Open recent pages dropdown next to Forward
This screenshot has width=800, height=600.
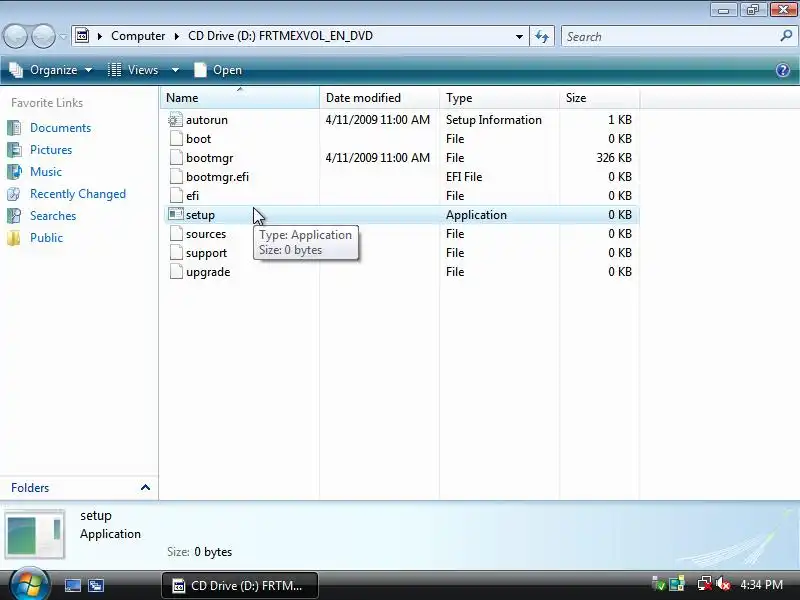coord(63,37)
